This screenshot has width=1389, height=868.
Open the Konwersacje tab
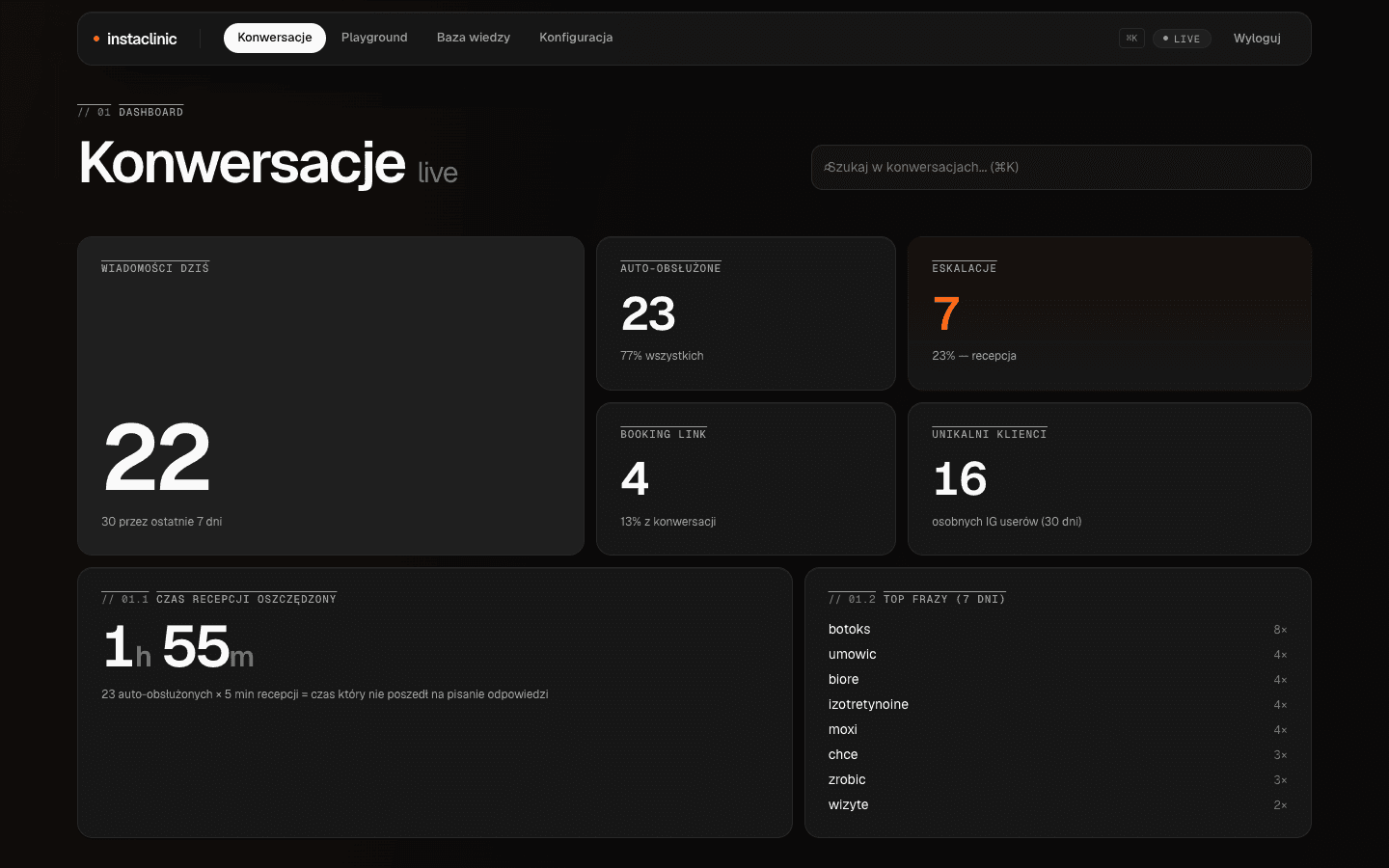[275, 38]
